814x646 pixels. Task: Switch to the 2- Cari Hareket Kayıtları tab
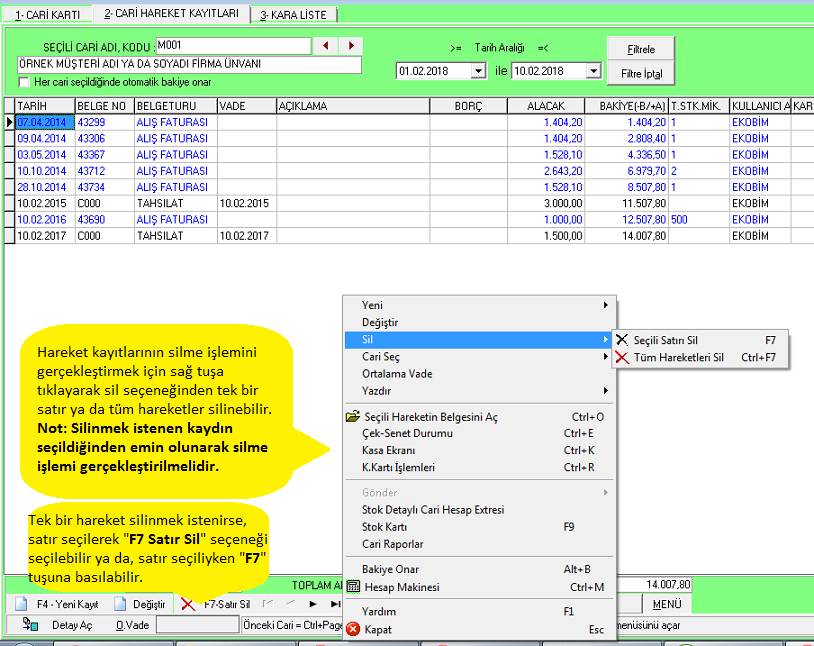(x=171, y=14)
